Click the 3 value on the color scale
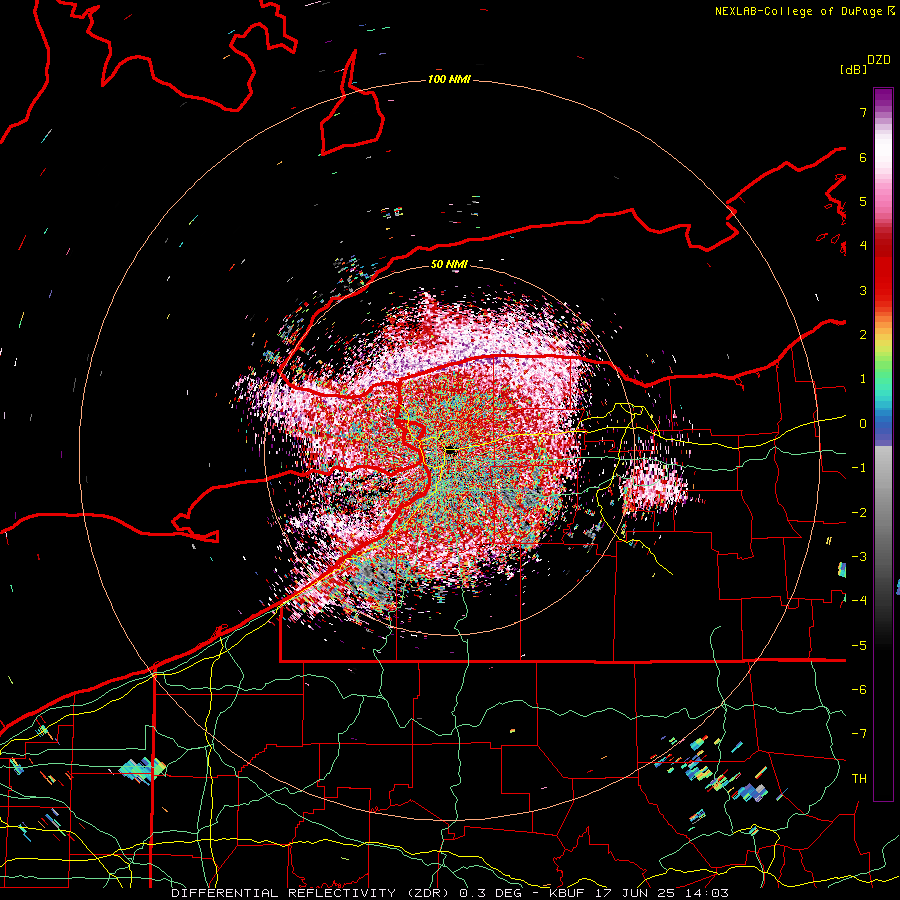Viewport: 900px width, 900px height. 863,290
